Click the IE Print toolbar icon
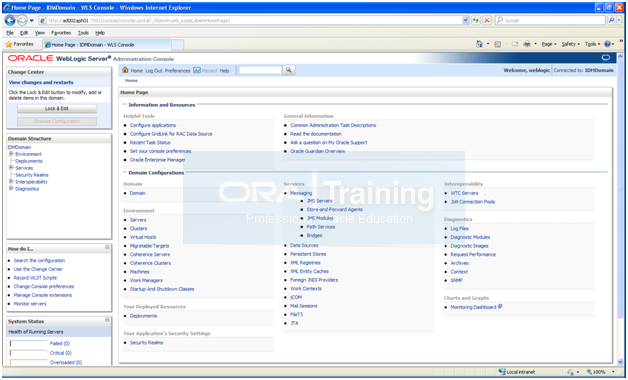Image resolution: width=628 pixels, height=380 pixels. pos(527,44)
